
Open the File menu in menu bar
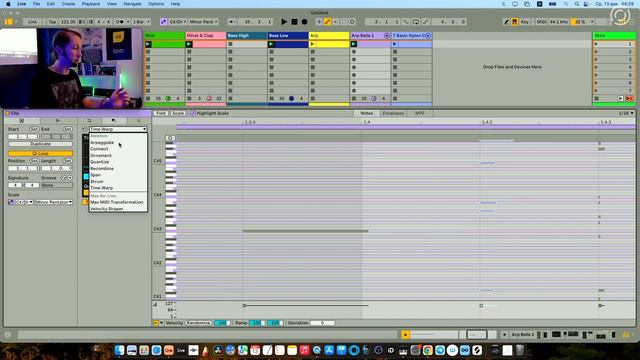point(36,4)
